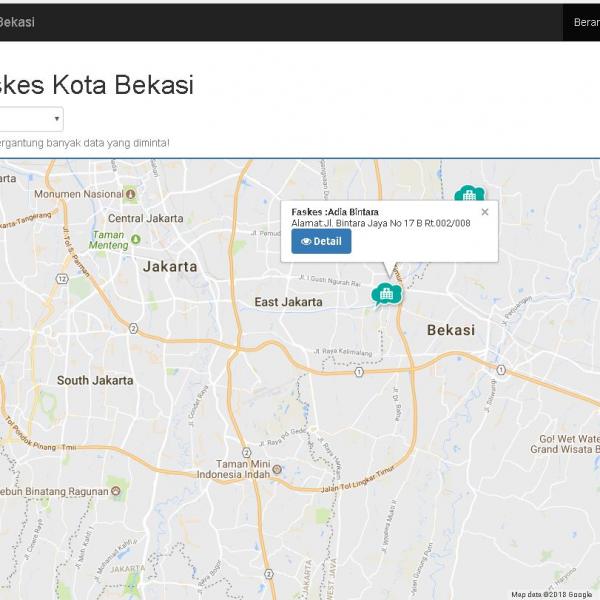Click the Bekasi city label on map

tap(450, 329)
